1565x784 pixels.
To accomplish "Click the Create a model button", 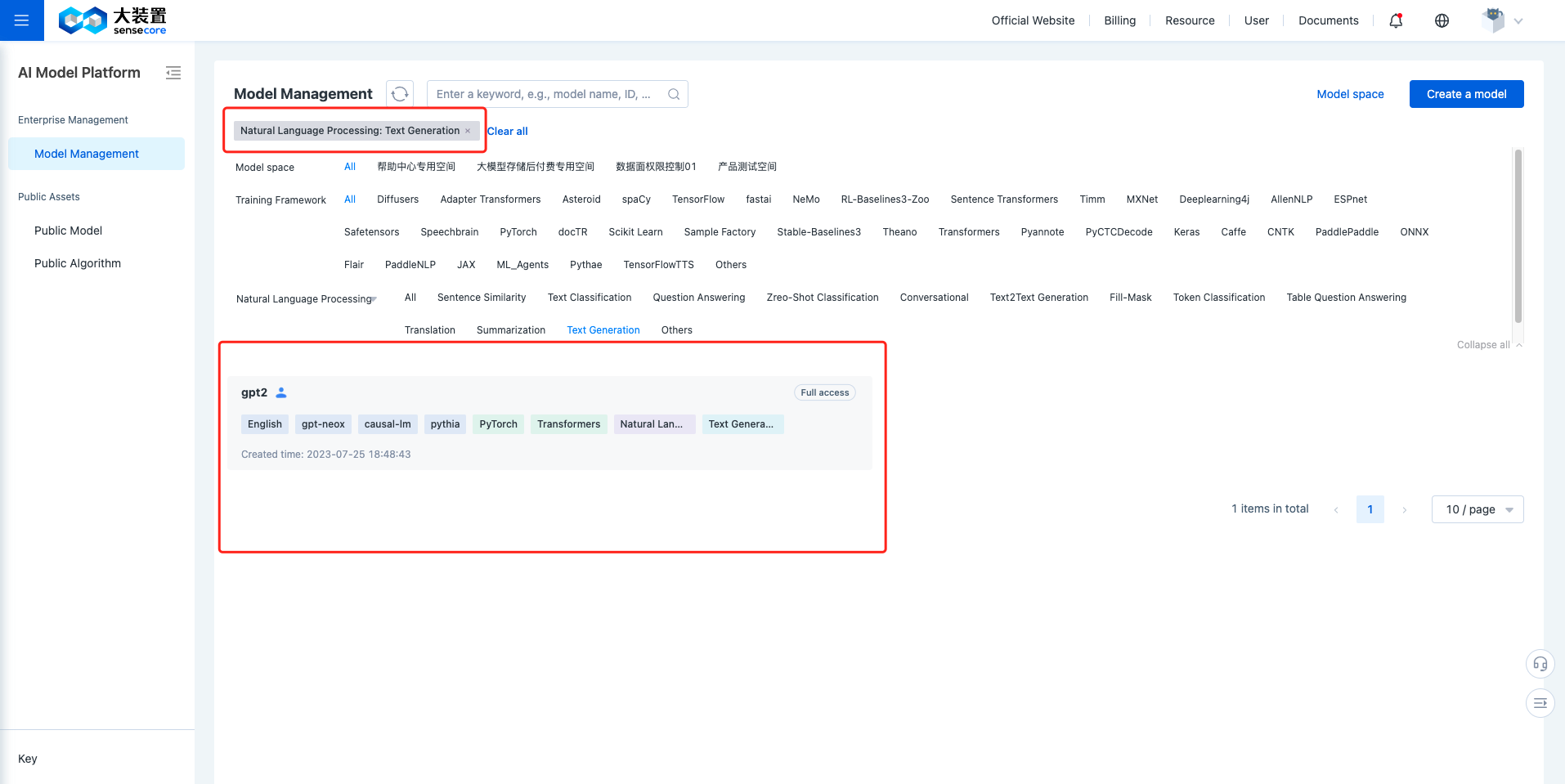I will tap(1466, 94).
